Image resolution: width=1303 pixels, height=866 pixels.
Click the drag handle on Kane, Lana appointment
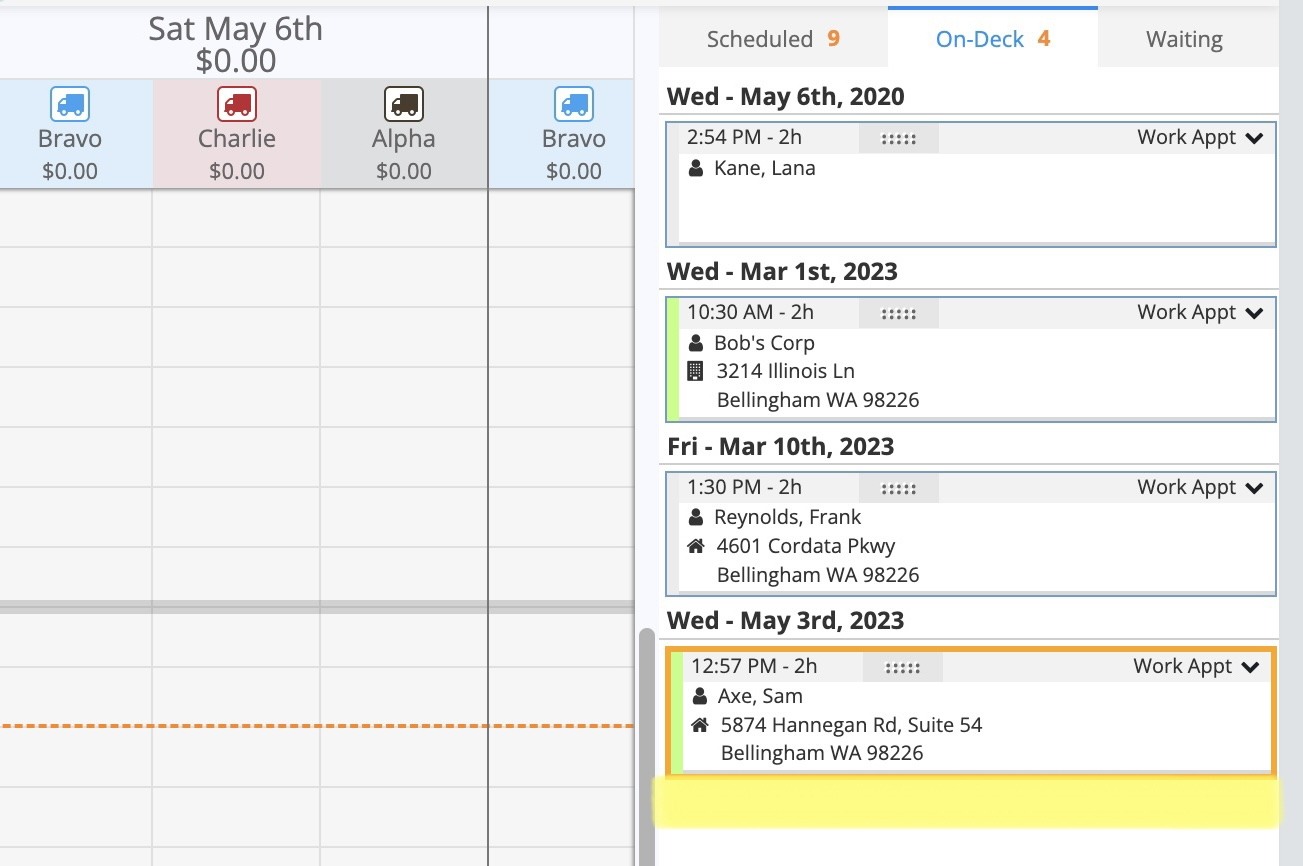[898, 139]
